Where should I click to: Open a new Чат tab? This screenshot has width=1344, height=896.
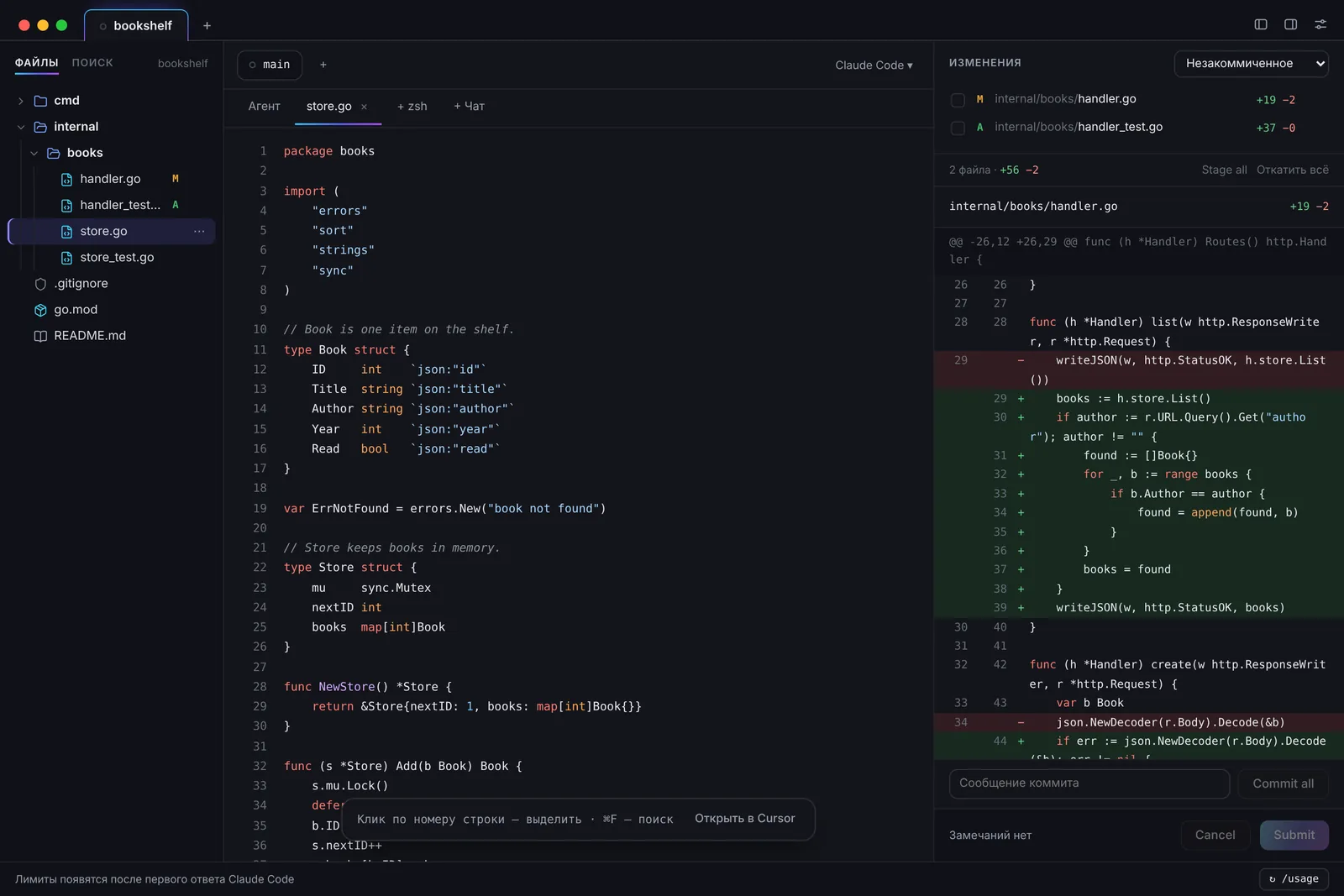pyautogui.click(x=469, y=106)
